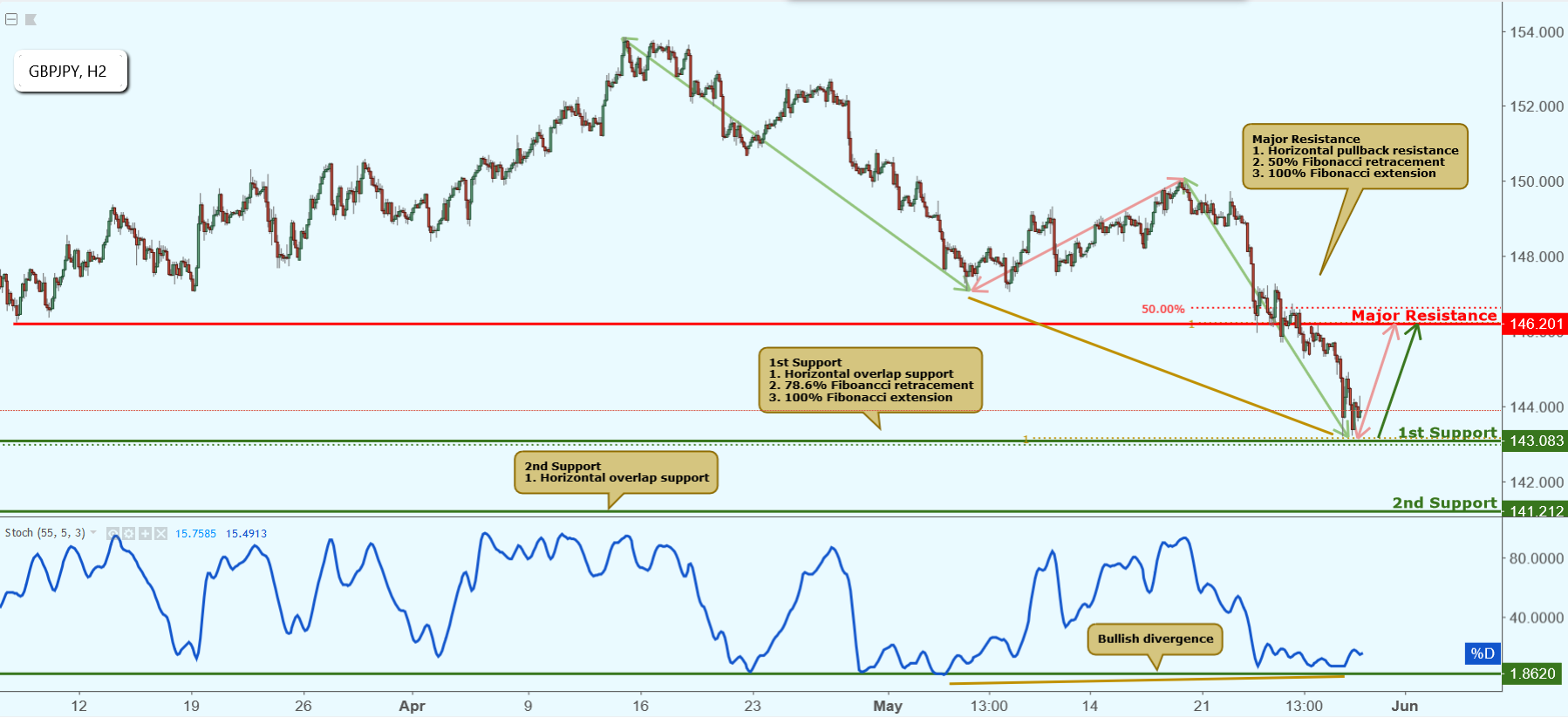Click the 16 date label on time axis
Viewport: 1568px width, 718px height.
pos(640,706)
